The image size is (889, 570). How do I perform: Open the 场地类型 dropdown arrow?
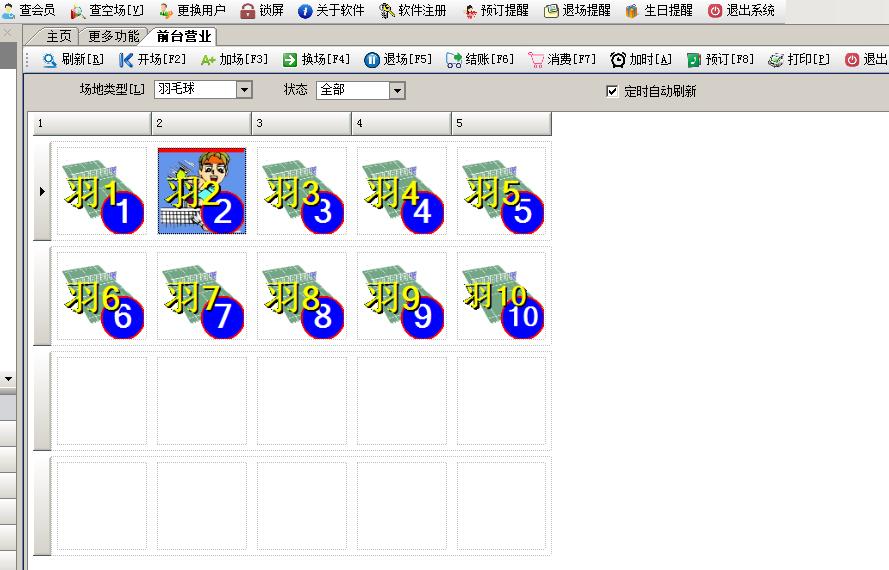click(244, 90)
